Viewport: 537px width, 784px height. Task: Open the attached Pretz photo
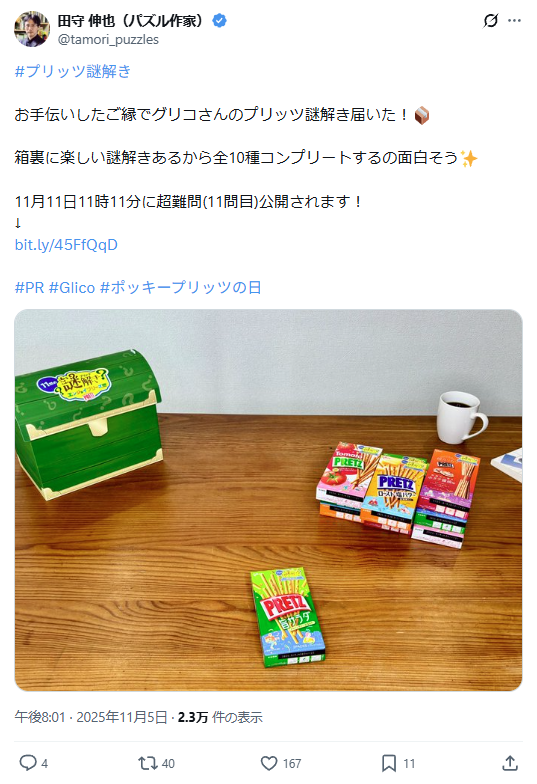click(268, 500)
